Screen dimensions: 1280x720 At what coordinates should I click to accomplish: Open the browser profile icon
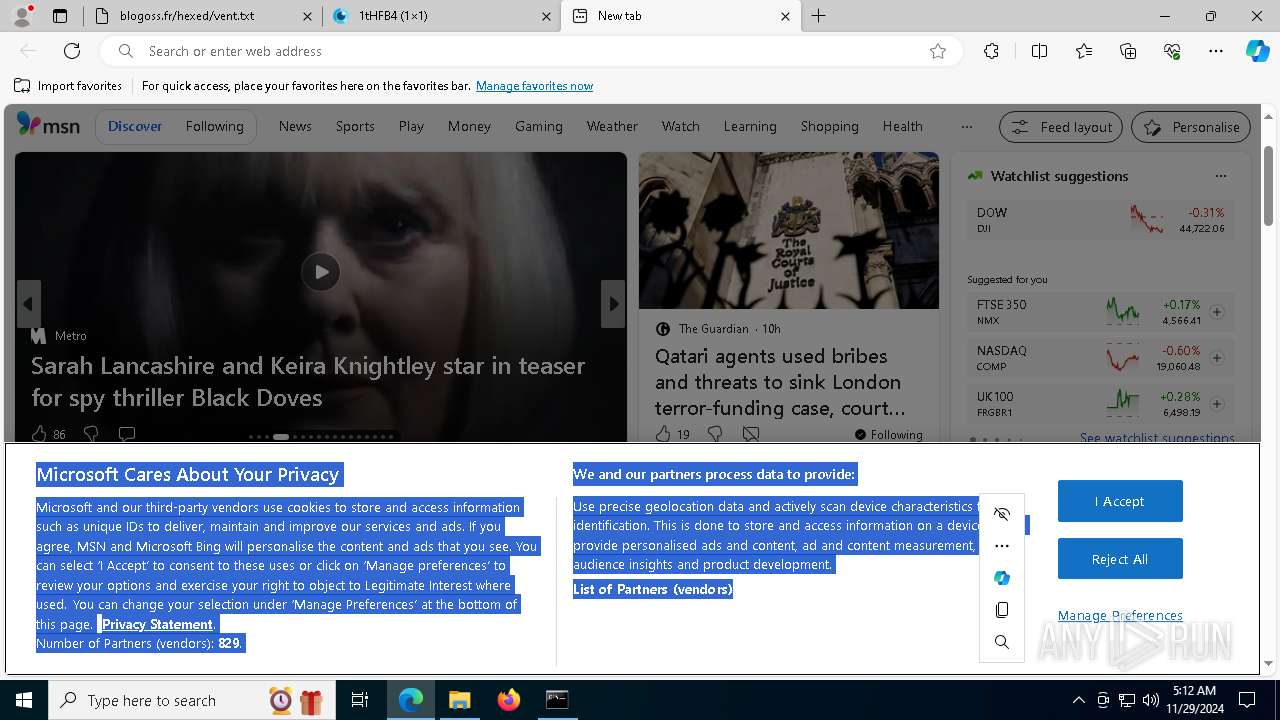[22, 16]
